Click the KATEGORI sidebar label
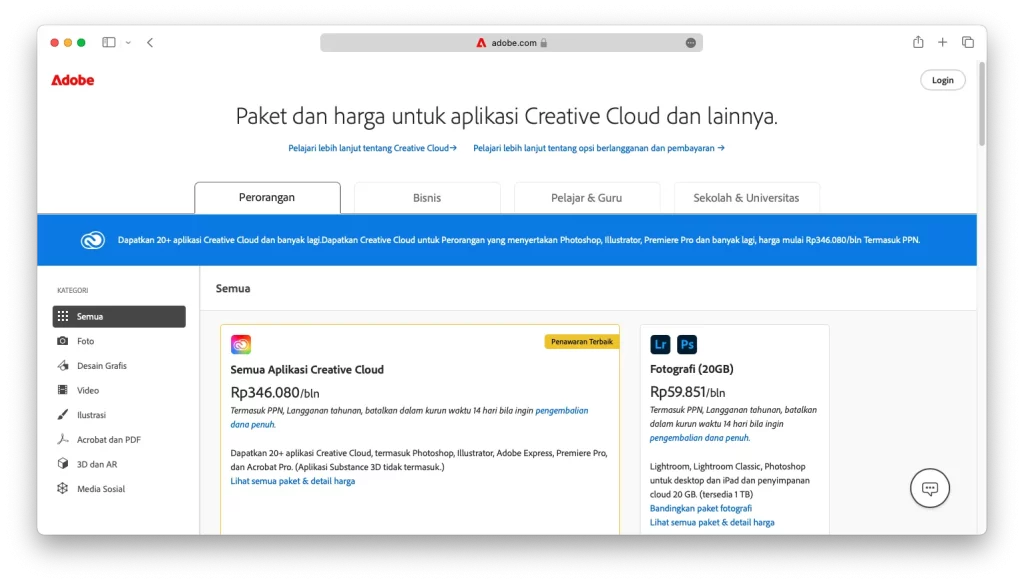Viewport: 1024px width, 584px height. click(x=72, y=290)
